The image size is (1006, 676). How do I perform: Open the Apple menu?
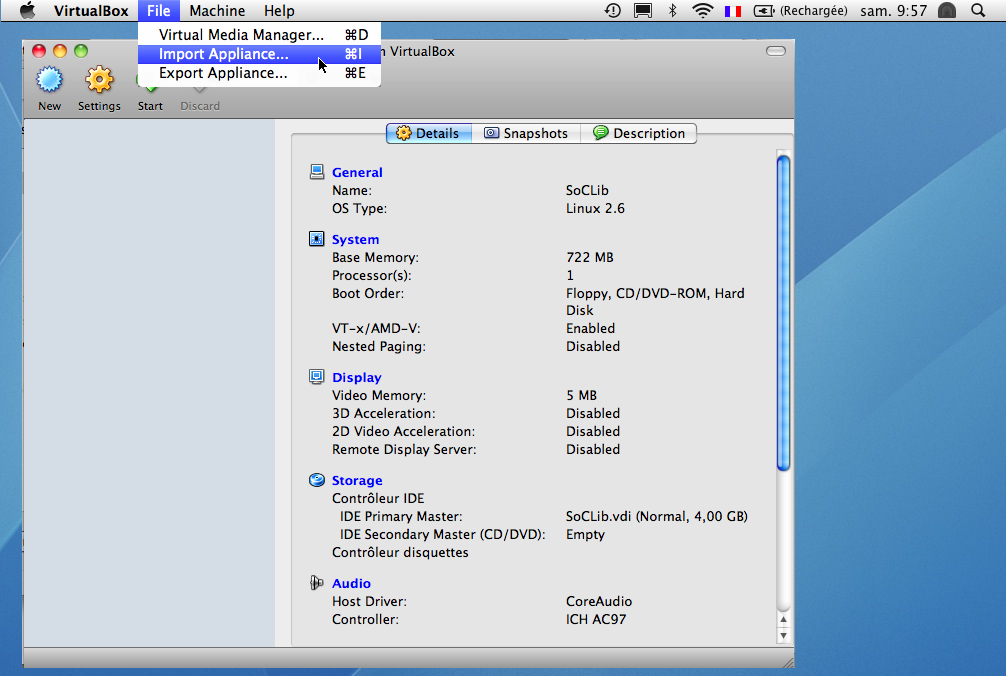coord(27,10)
